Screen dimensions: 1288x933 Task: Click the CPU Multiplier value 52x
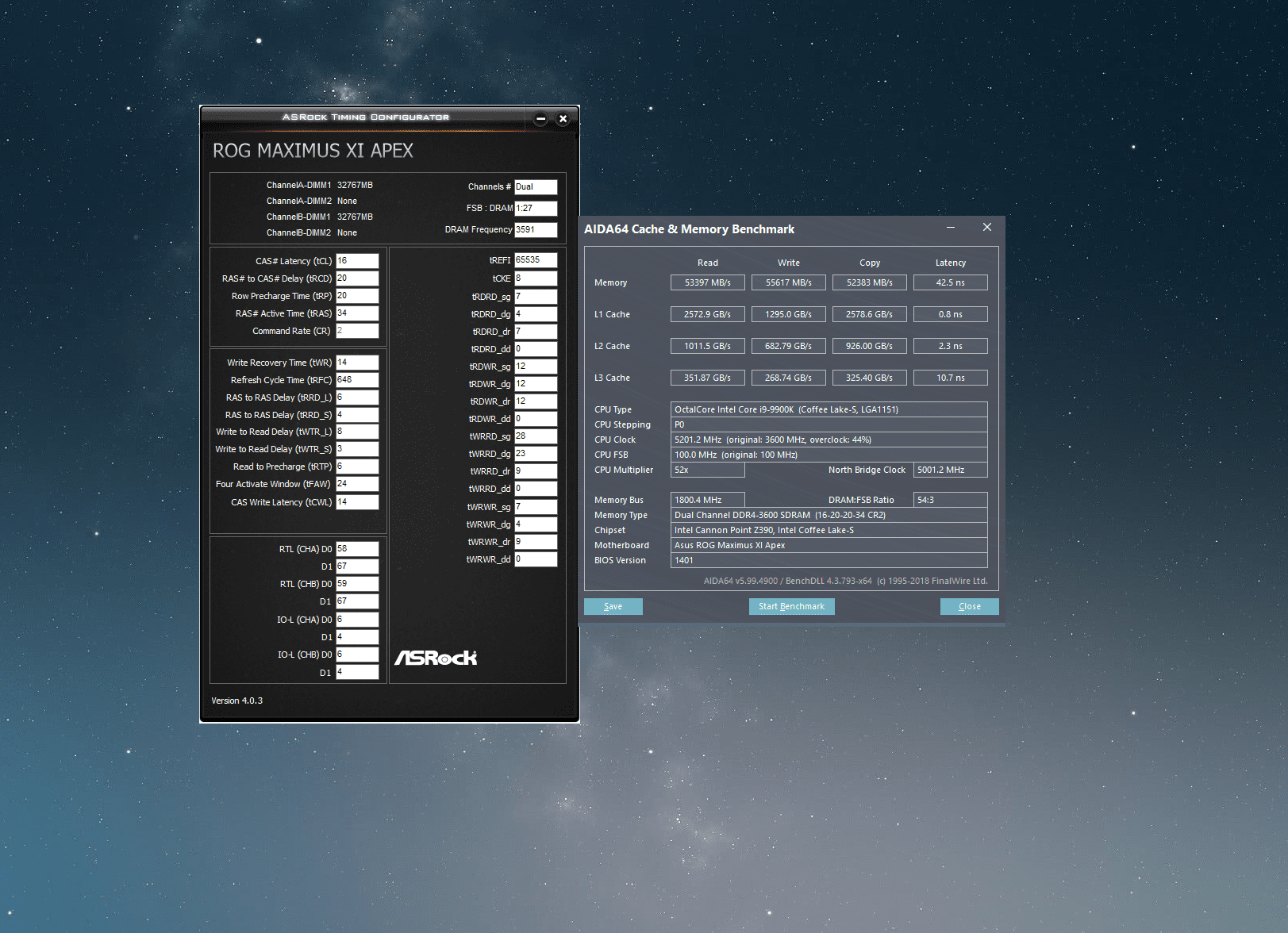708,470
